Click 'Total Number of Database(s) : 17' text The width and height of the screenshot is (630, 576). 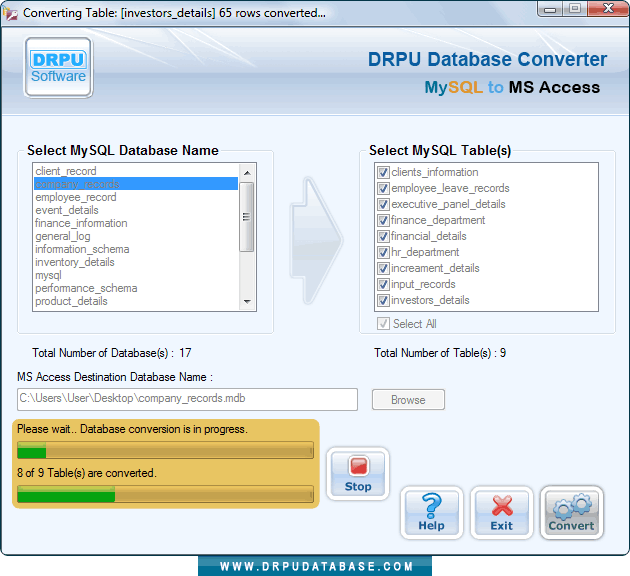tap(112, 353)
